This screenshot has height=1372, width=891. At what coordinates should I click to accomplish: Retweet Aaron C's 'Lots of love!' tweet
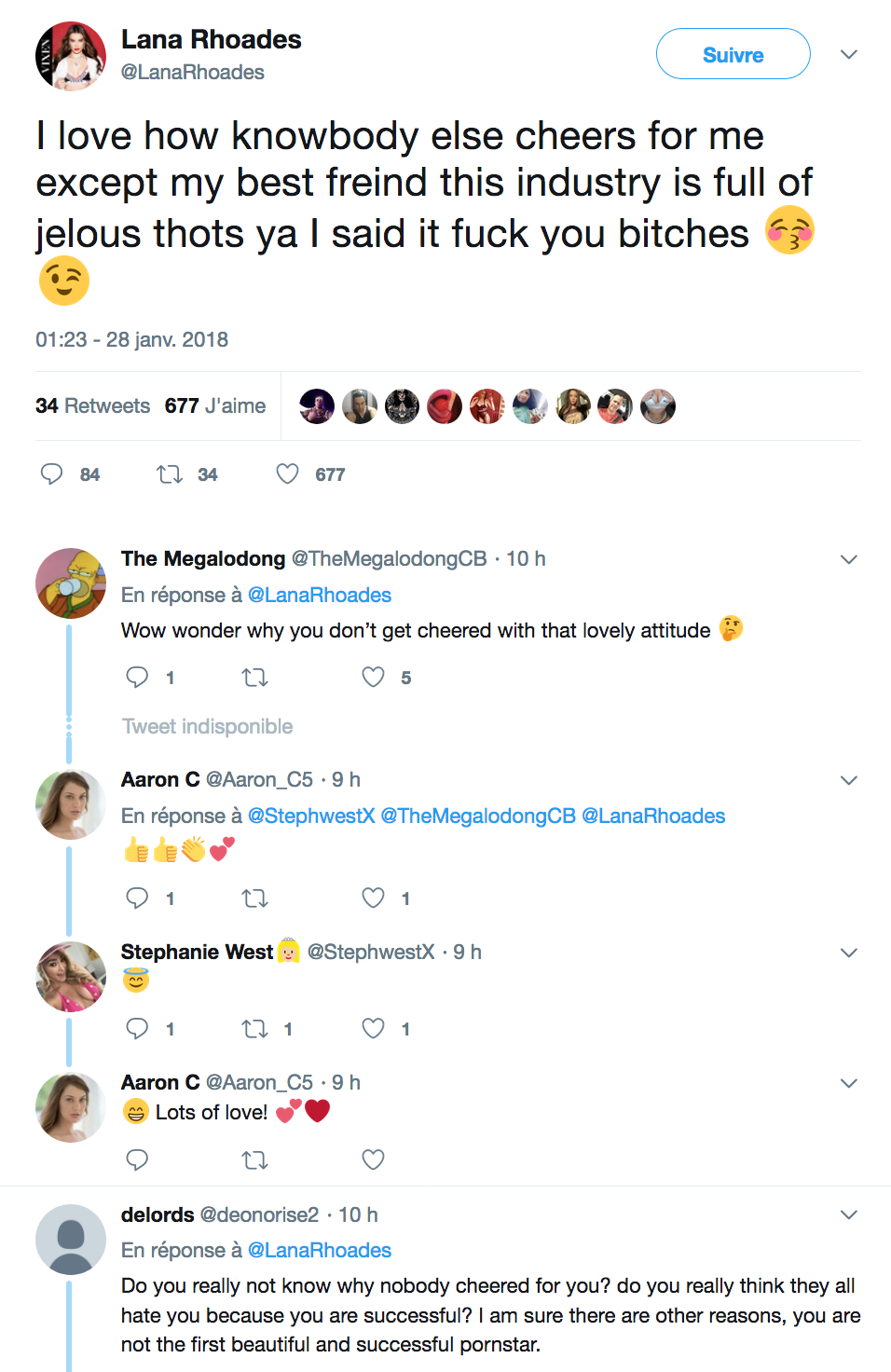pyautogui.click(x=254, y=1160)
